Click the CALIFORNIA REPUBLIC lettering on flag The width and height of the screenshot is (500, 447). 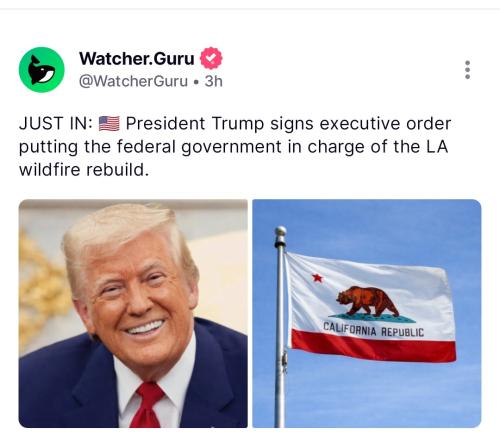(374, 329)
